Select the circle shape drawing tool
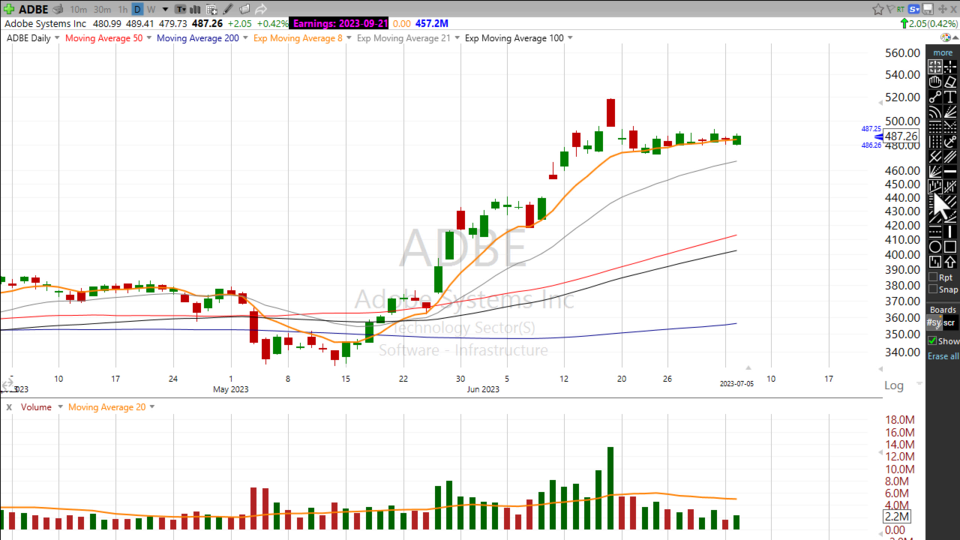This screenshot has height=540, width=960. (934, 246)
